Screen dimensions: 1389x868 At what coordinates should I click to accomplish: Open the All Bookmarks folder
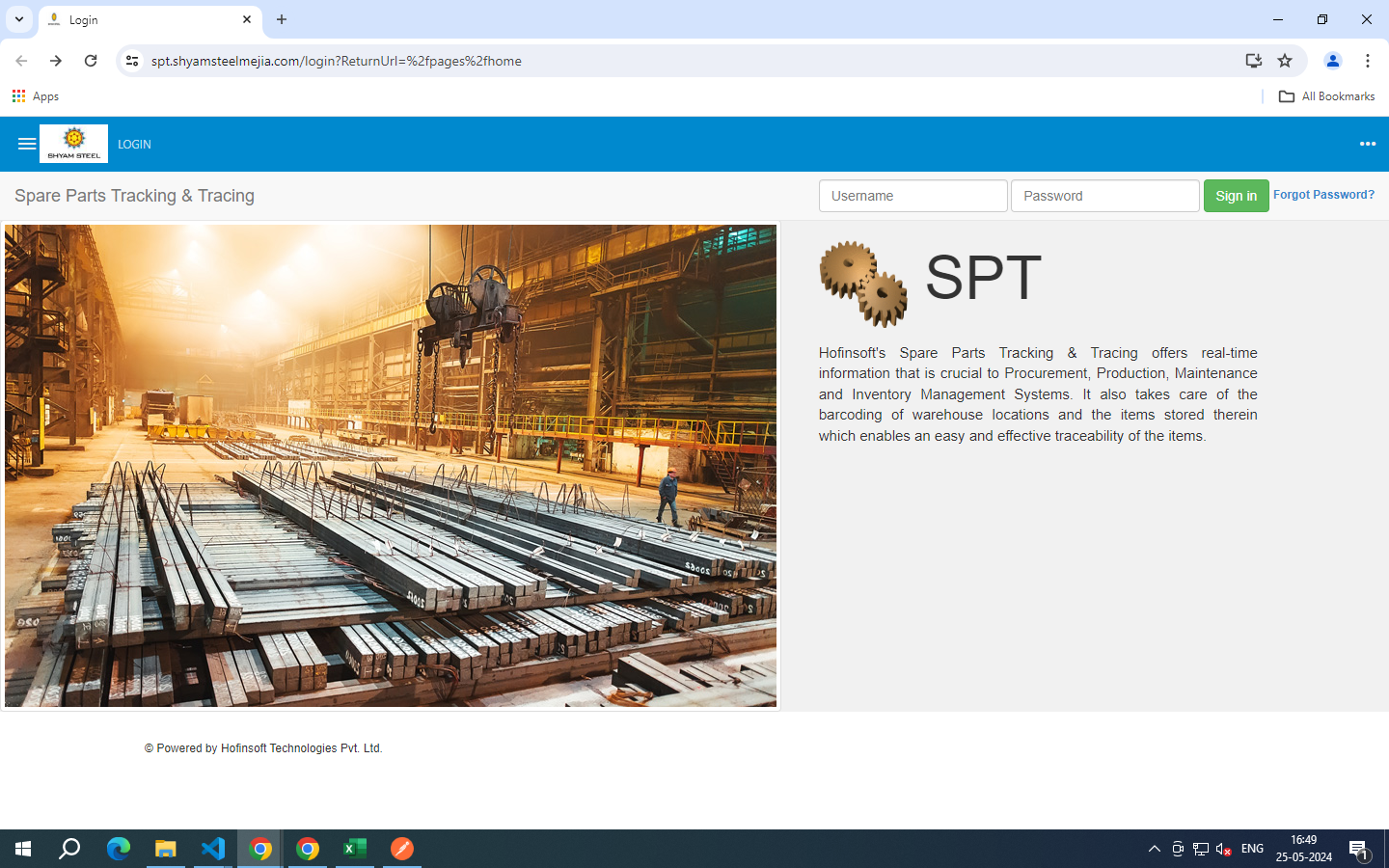pyautogui.click(x=1326, y=96)
